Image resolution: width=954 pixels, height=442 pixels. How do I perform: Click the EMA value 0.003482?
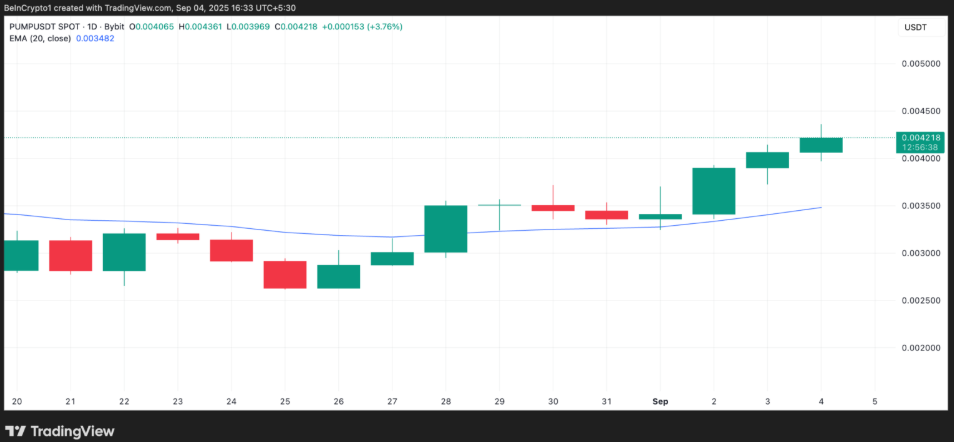[95, 39]
